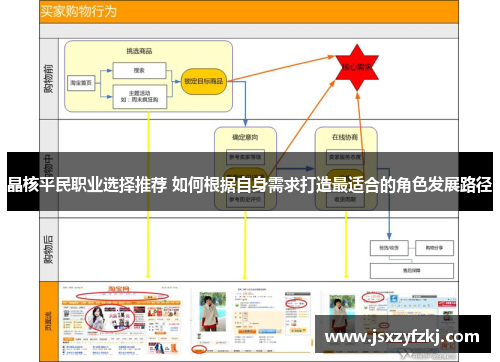Select the 淘宝首页 flowchart box

coord(81,83)
